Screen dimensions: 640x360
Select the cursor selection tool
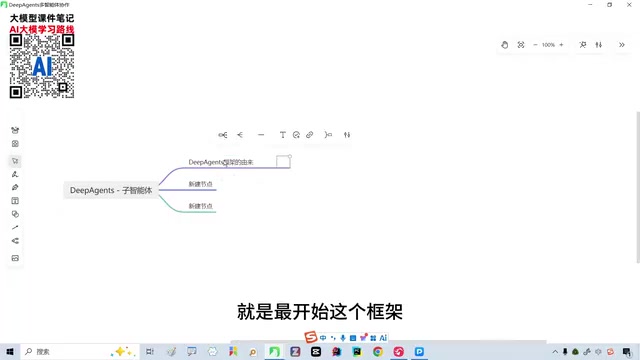[15, 161]
